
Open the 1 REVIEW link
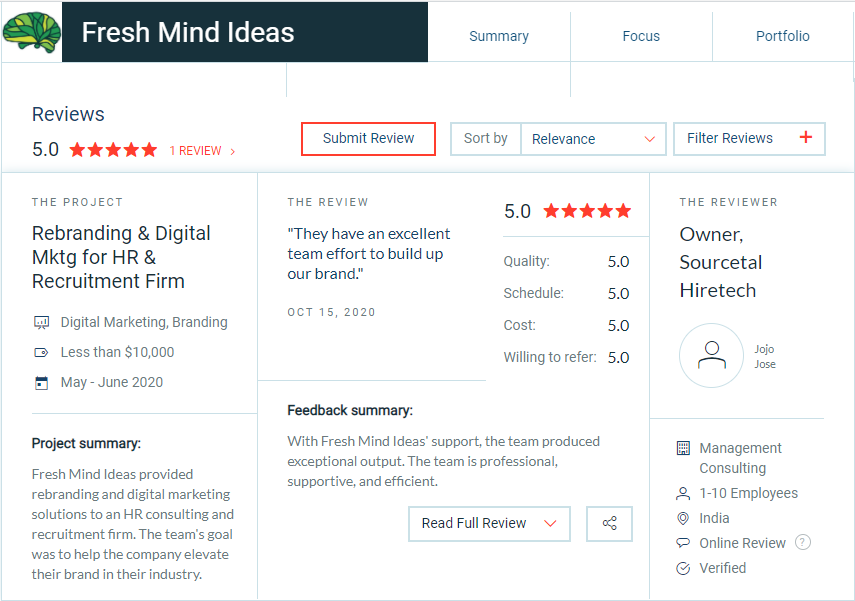202,151
